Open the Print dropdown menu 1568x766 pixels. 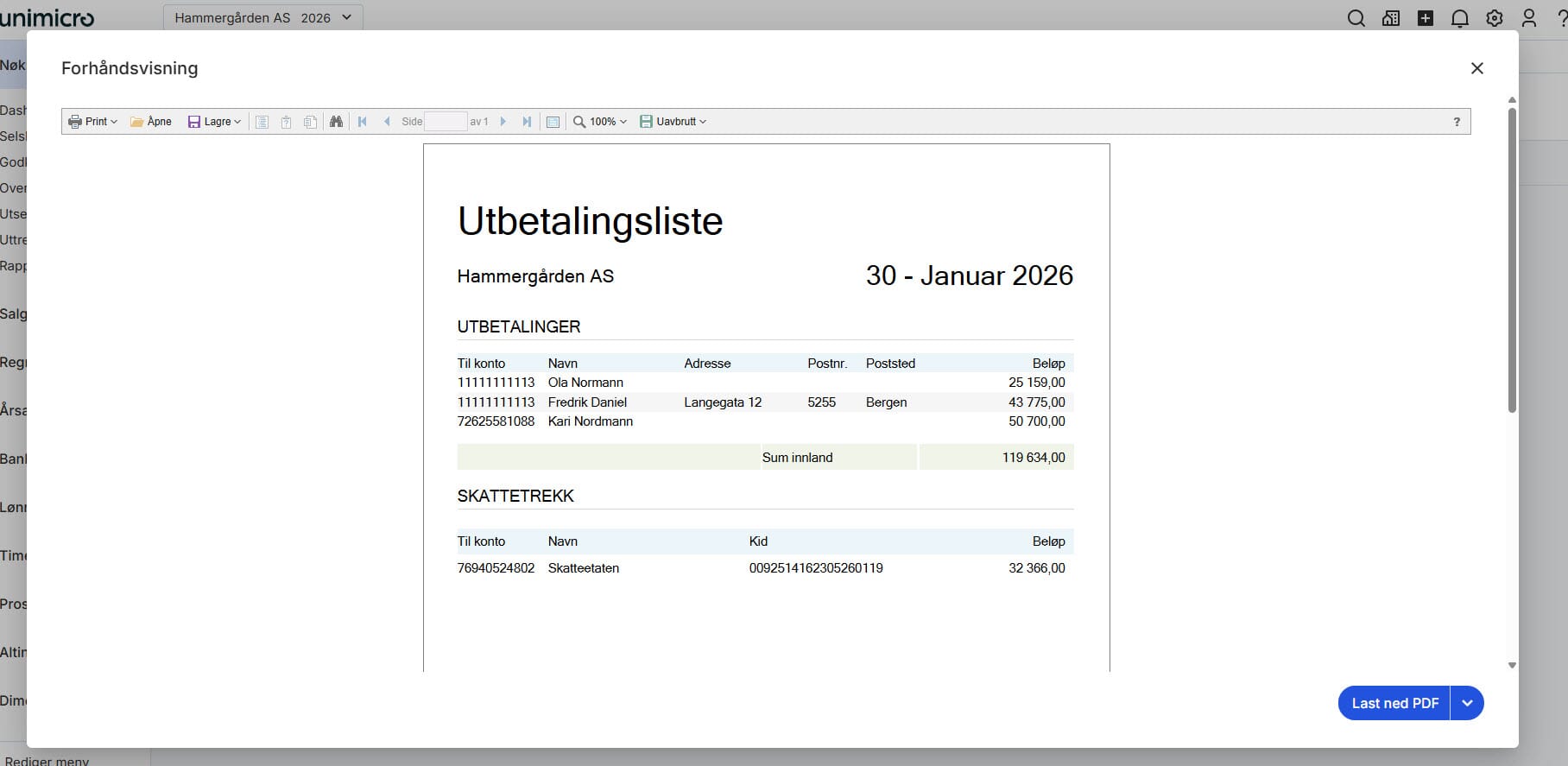pos(92,122)
